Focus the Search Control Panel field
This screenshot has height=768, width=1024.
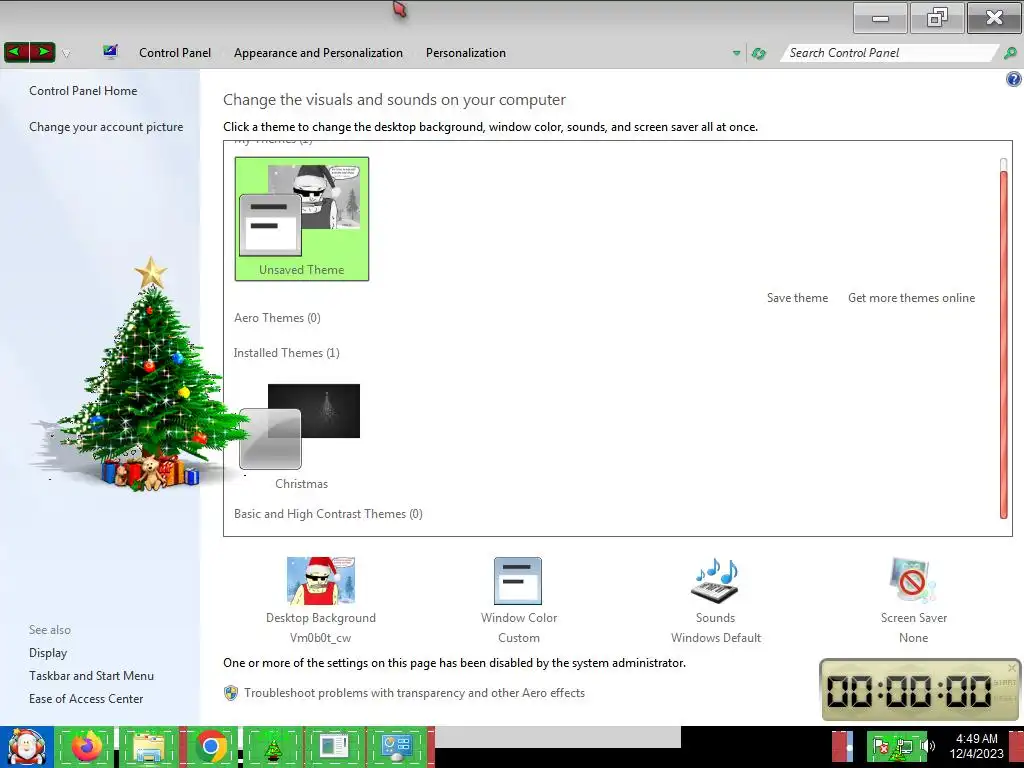coord(888,53)
